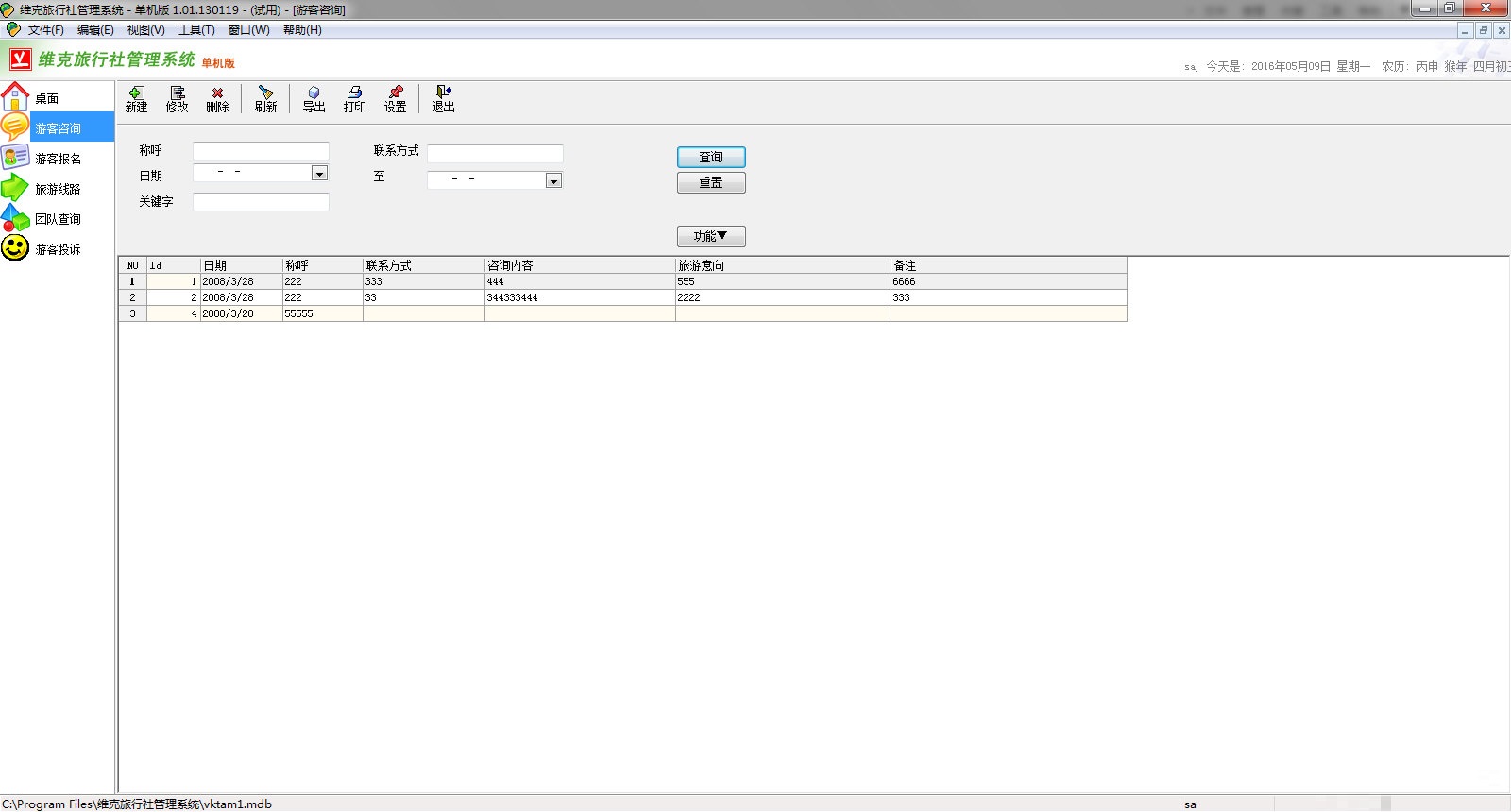Open the 编辑(E) menu
Image resolution: width=1511 pixels, height=812 pixels.
click(95, 30)
